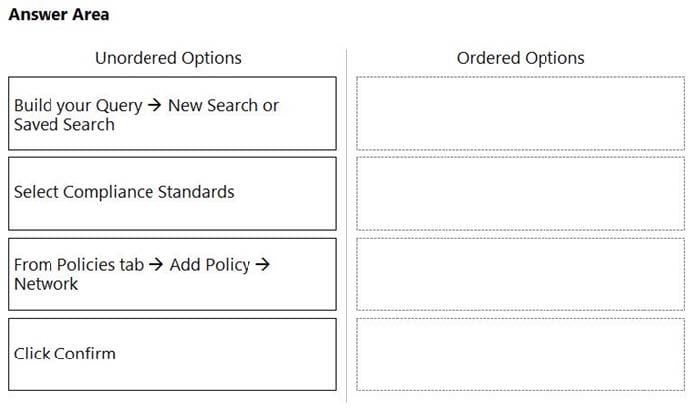Click the 'New Search or' text
The height and width of the screenshot is (409, 693).
pyautogui.click(x=224, y=105)
